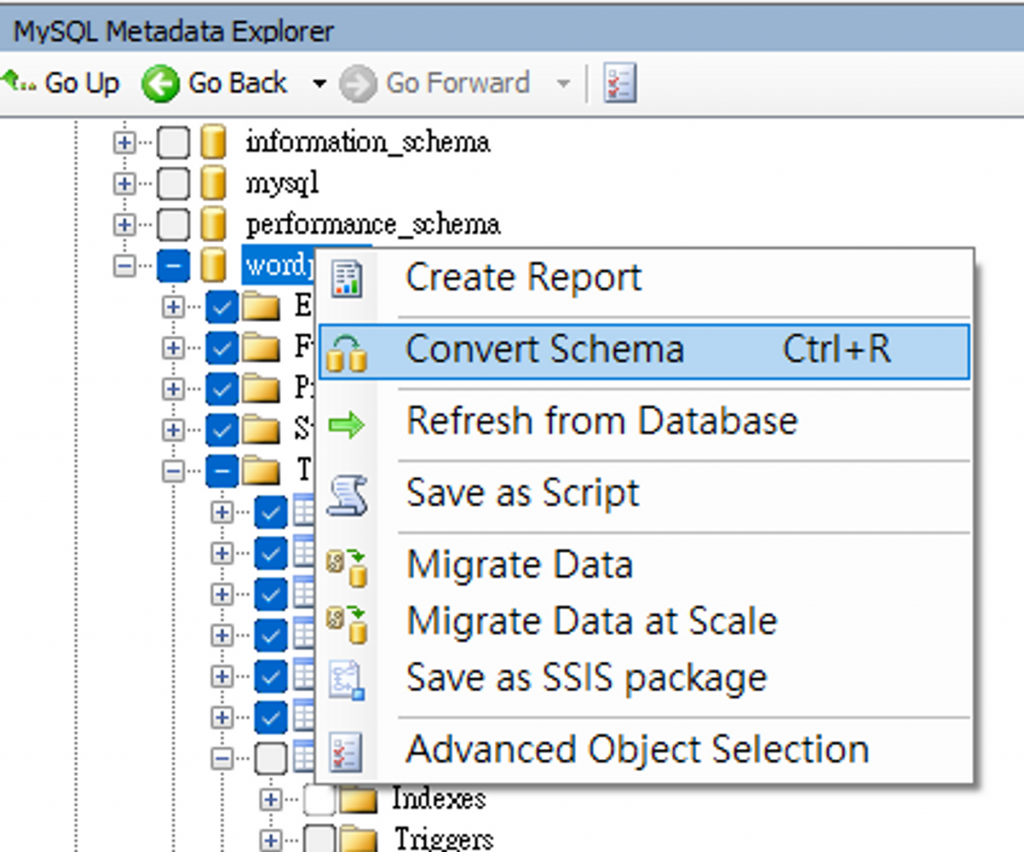The height and width of the screenshot is (852, 1024).
Task: Enable the performance_schema checkbox
Action: click(x=173, y=225)
